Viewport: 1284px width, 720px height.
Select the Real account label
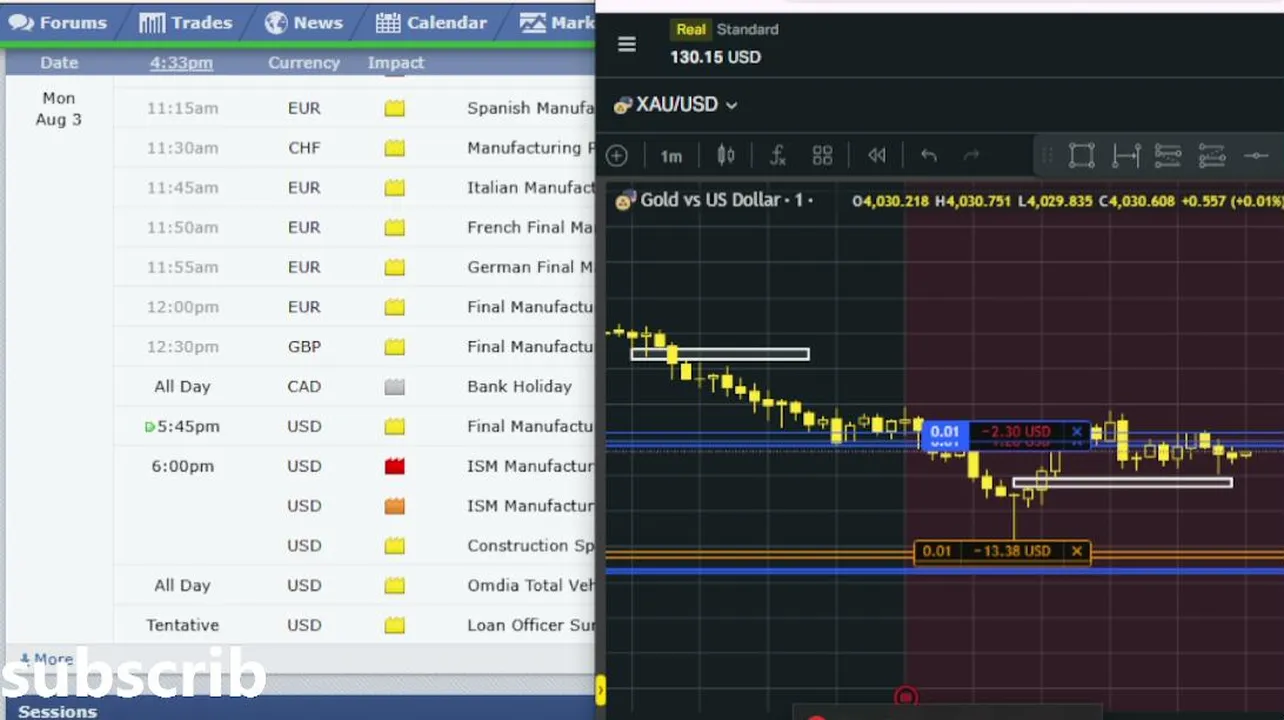[x=690, y=29]
